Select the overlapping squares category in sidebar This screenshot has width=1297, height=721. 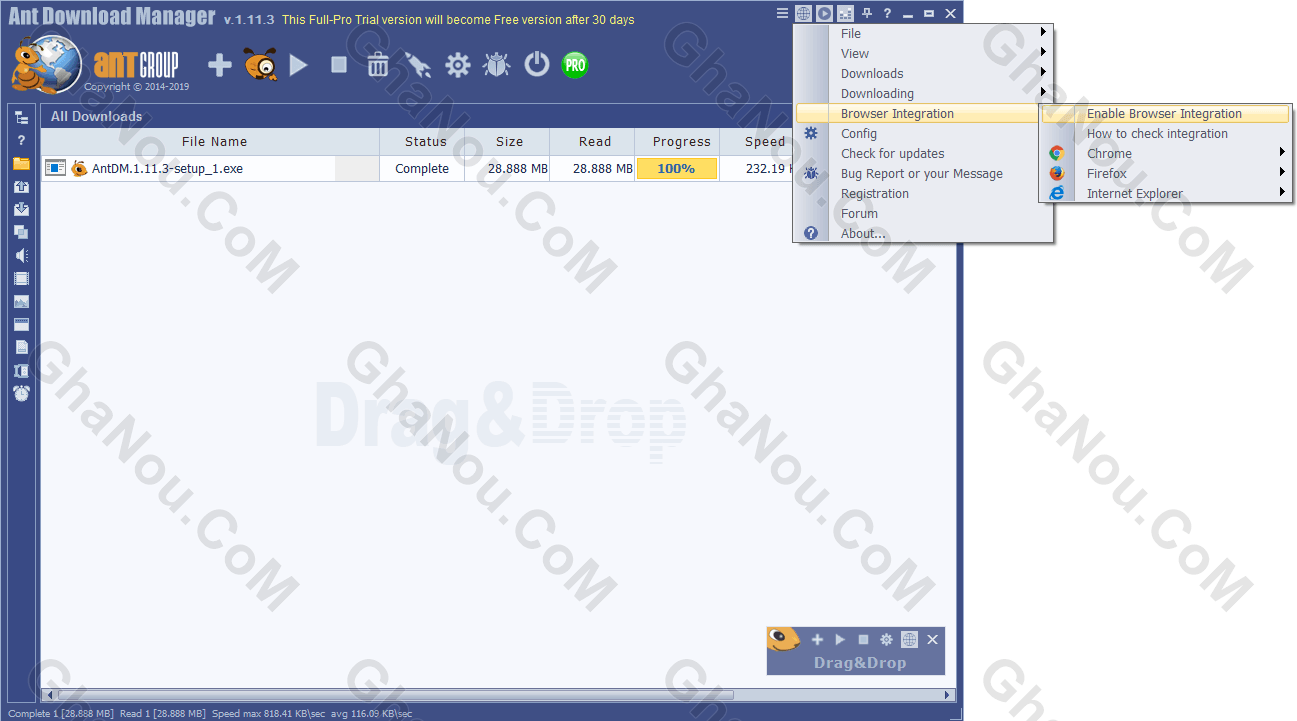21,232
